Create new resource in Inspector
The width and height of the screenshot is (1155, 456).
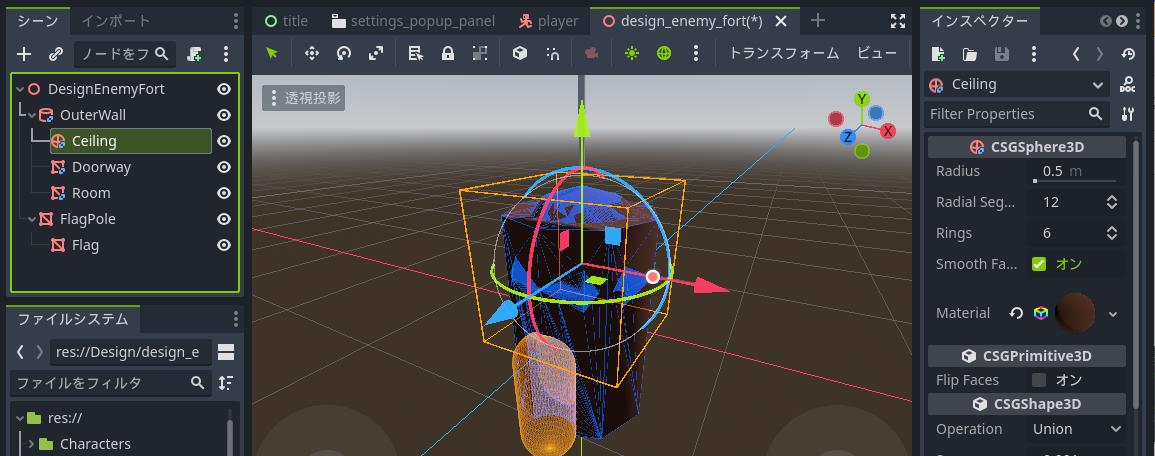[938, 54]
